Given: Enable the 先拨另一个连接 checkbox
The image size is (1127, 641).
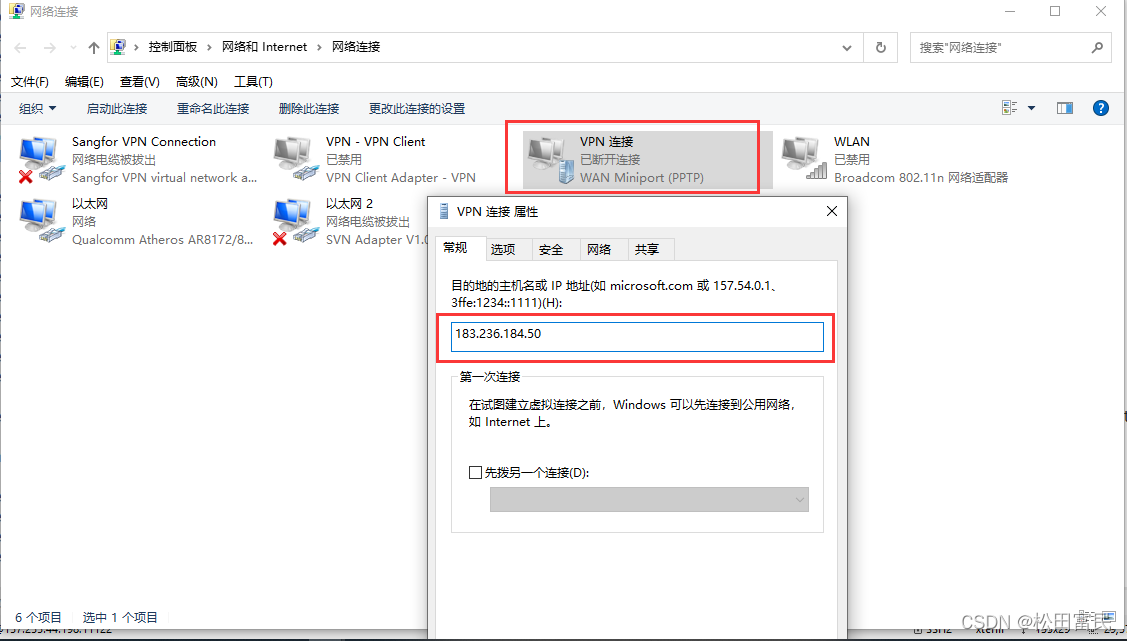Looking at the screenshot, I should tap(474, 473).
